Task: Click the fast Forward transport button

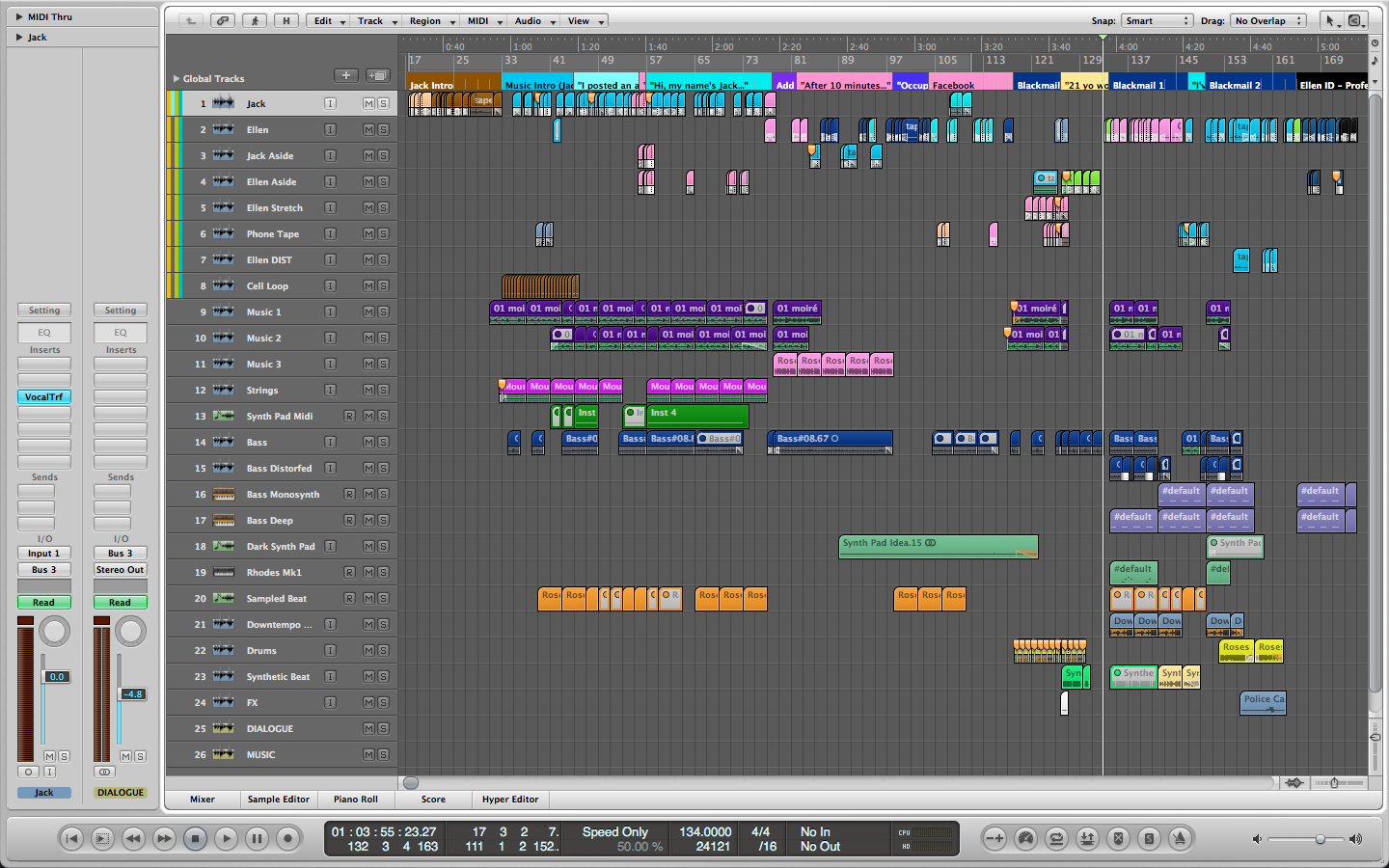Action: click(x=164, y=839)
